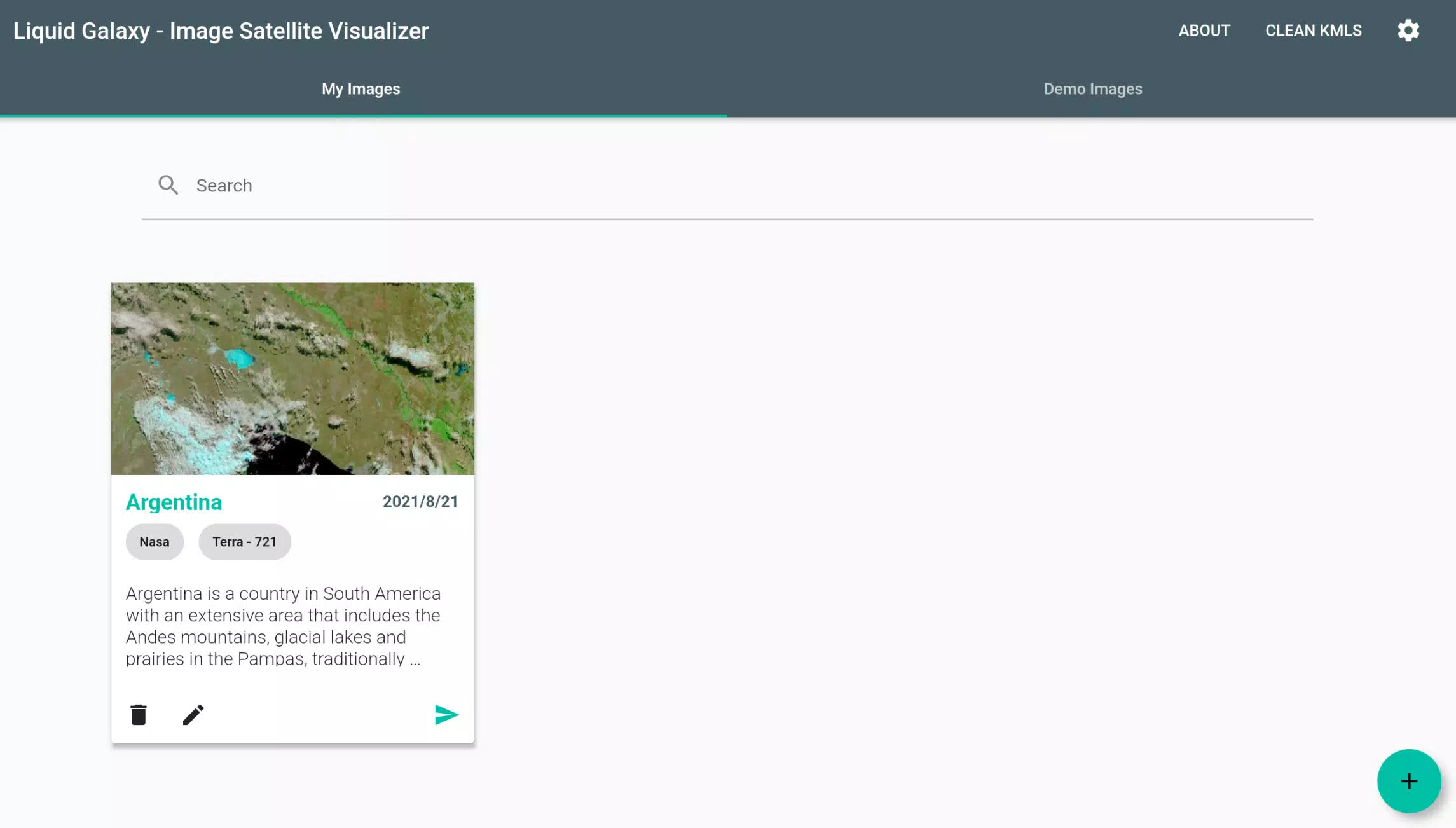This screenshot has width=1456, height=828.
Task: Add a new image with plus button
Action: tap(1409, 781)
